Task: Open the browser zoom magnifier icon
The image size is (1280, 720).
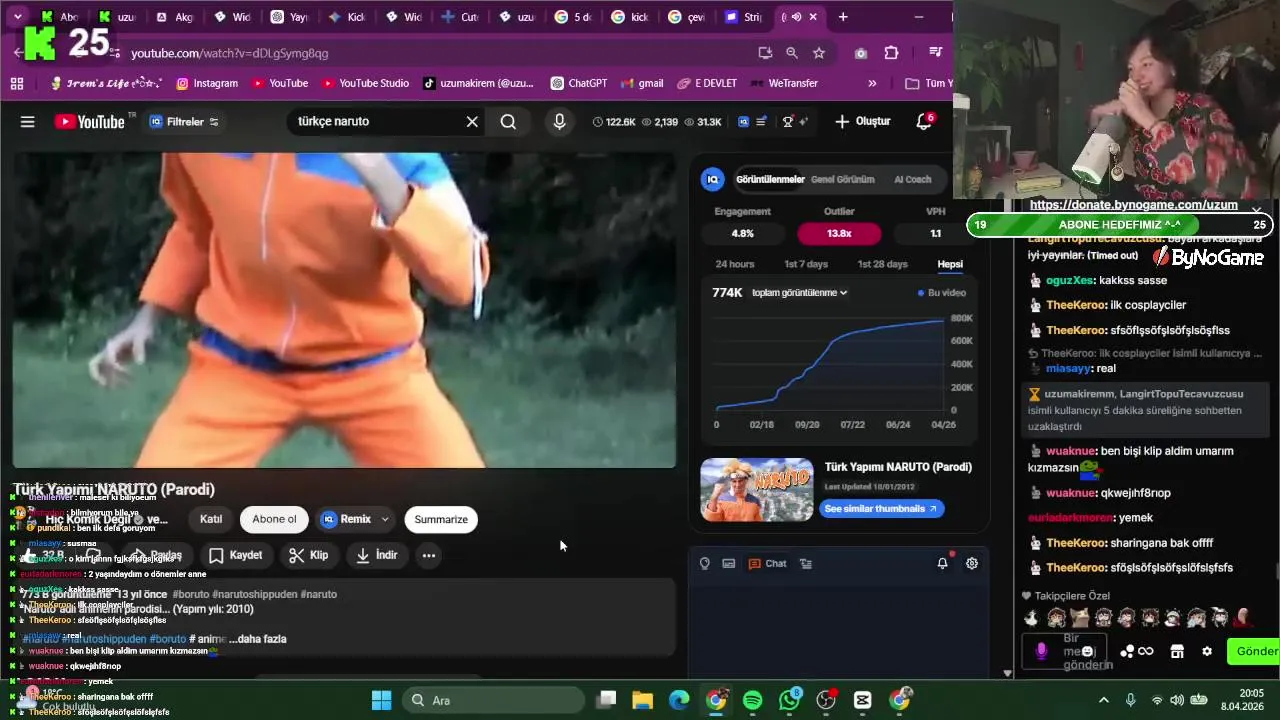Action: point(792,53)
